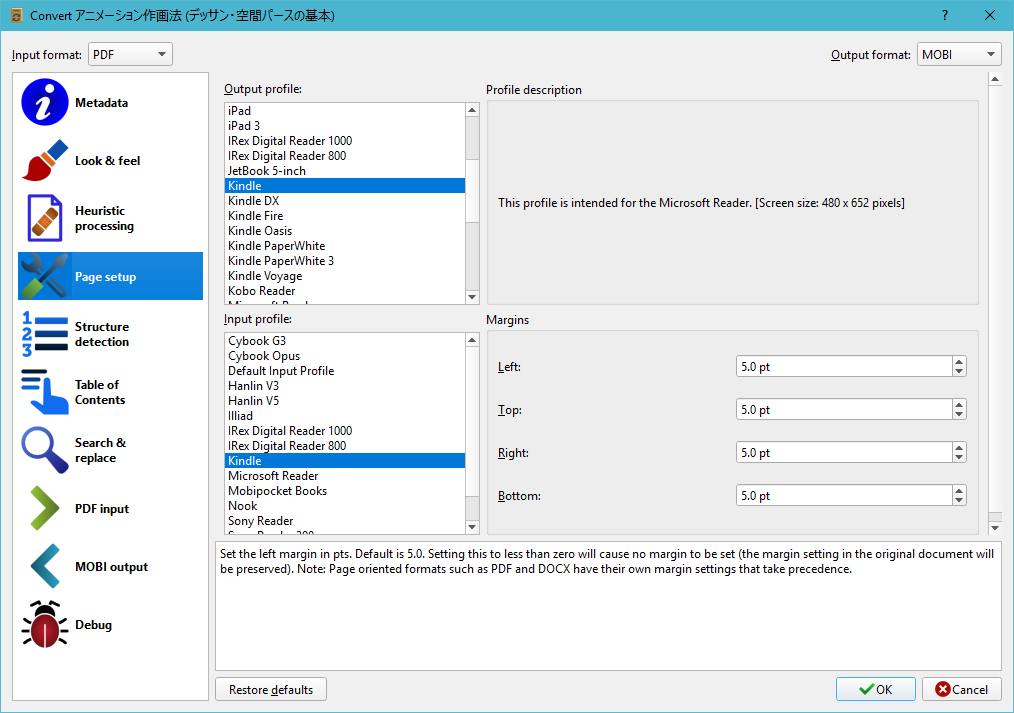Viewport: 1014px width, 713px height.
Task: Click the Table of Contents pointer icon
Action: pyautogui.click(x=45, y=392)
